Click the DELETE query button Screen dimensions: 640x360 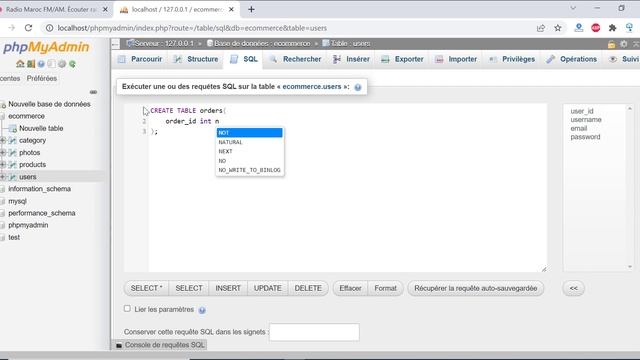[308, 288]
